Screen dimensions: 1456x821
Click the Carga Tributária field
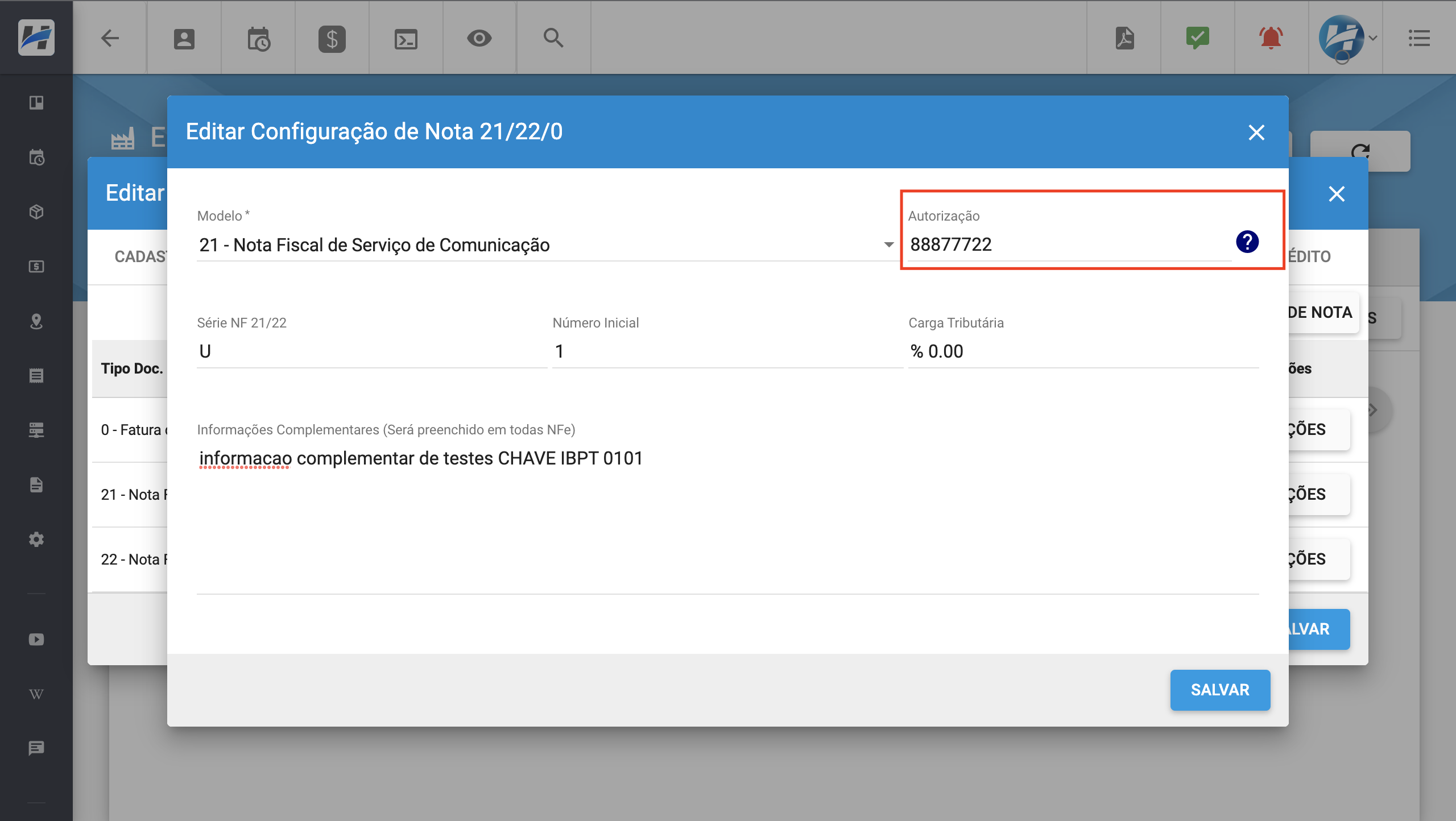point(1083,351)
